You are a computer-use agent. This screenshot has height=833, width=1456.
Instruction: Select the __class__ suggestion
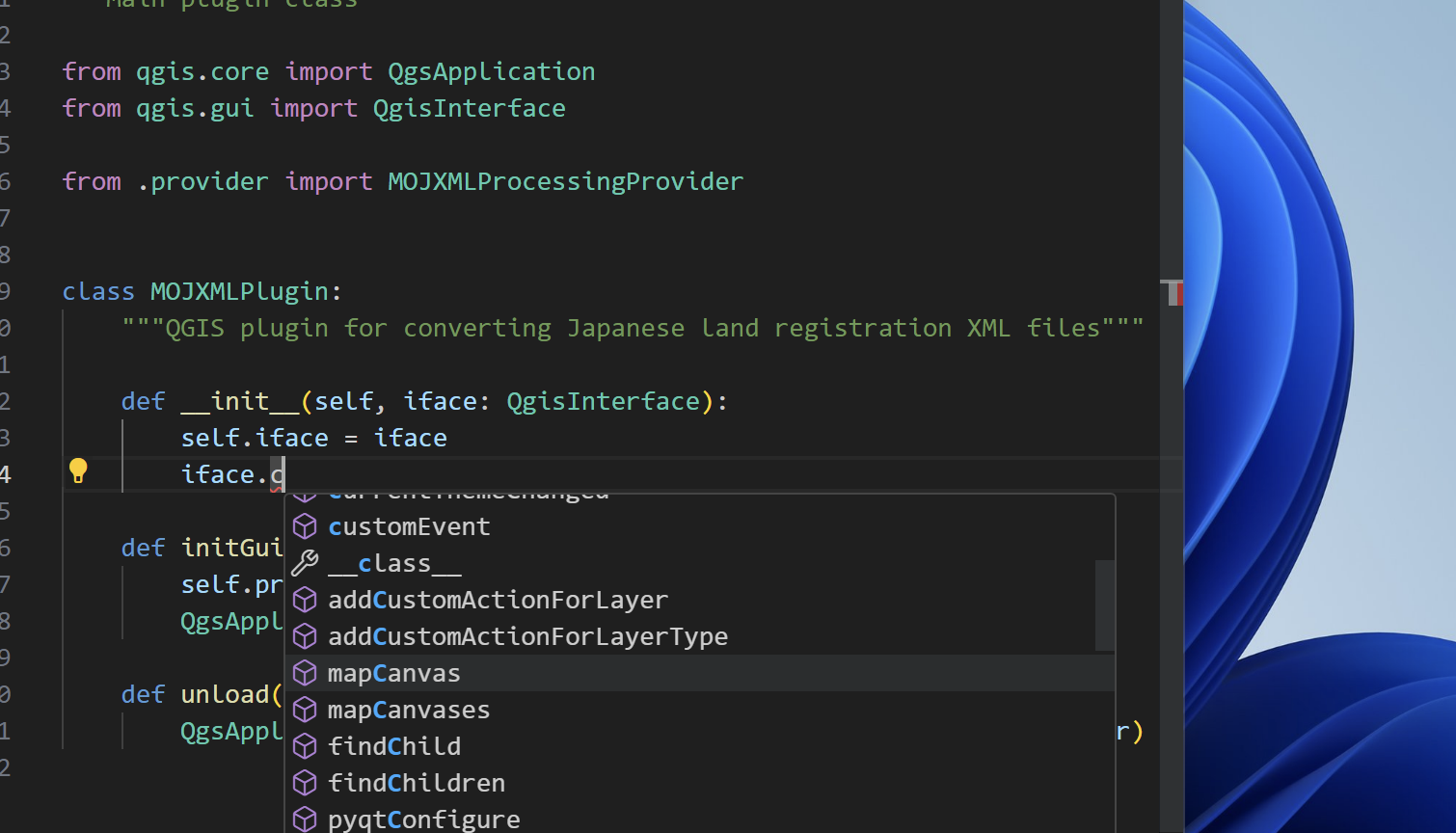pos(394,562)
